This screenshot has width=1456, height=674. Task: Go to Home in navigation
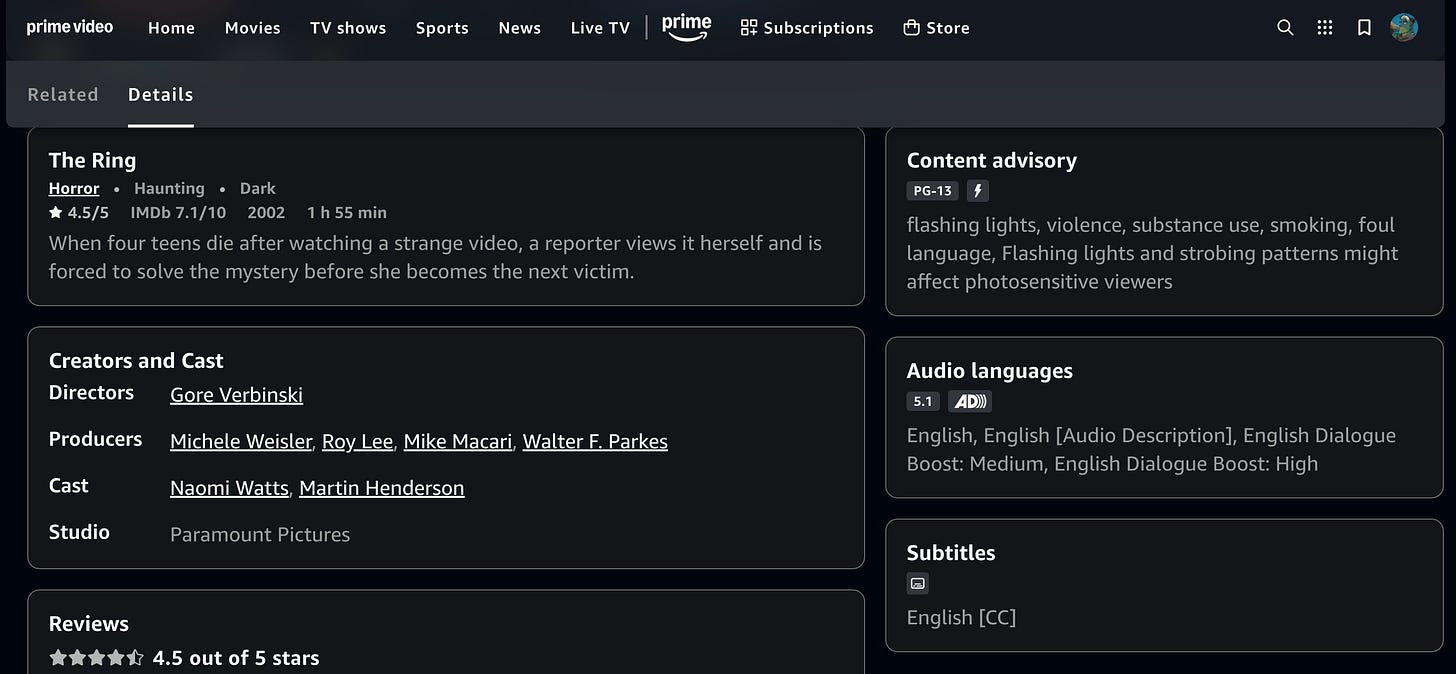point(171,28)
